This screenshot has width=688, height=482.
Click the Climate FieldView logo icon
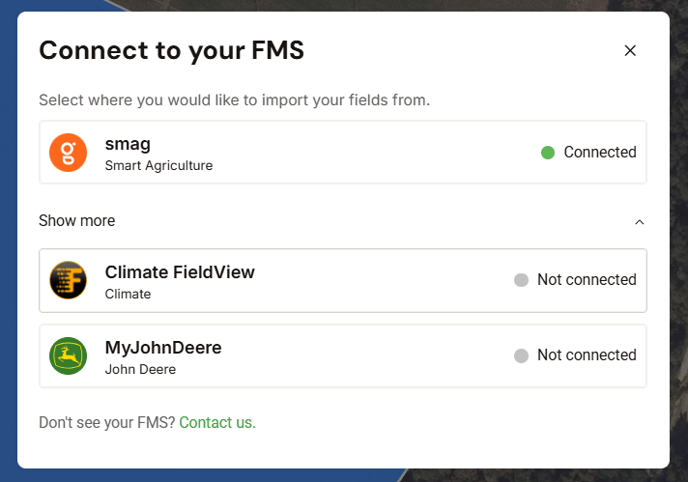click(68, 280)
